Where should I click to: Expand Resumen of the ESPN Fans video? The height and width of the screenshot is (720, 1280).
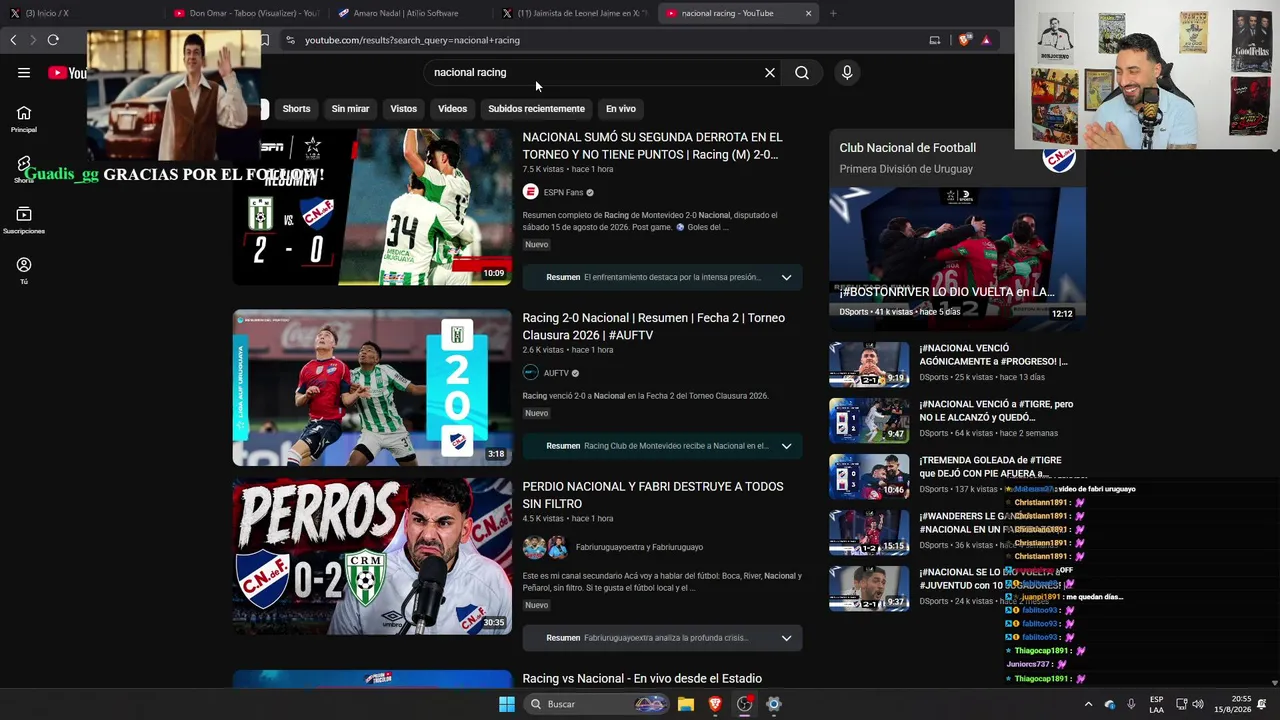(786, 277)
